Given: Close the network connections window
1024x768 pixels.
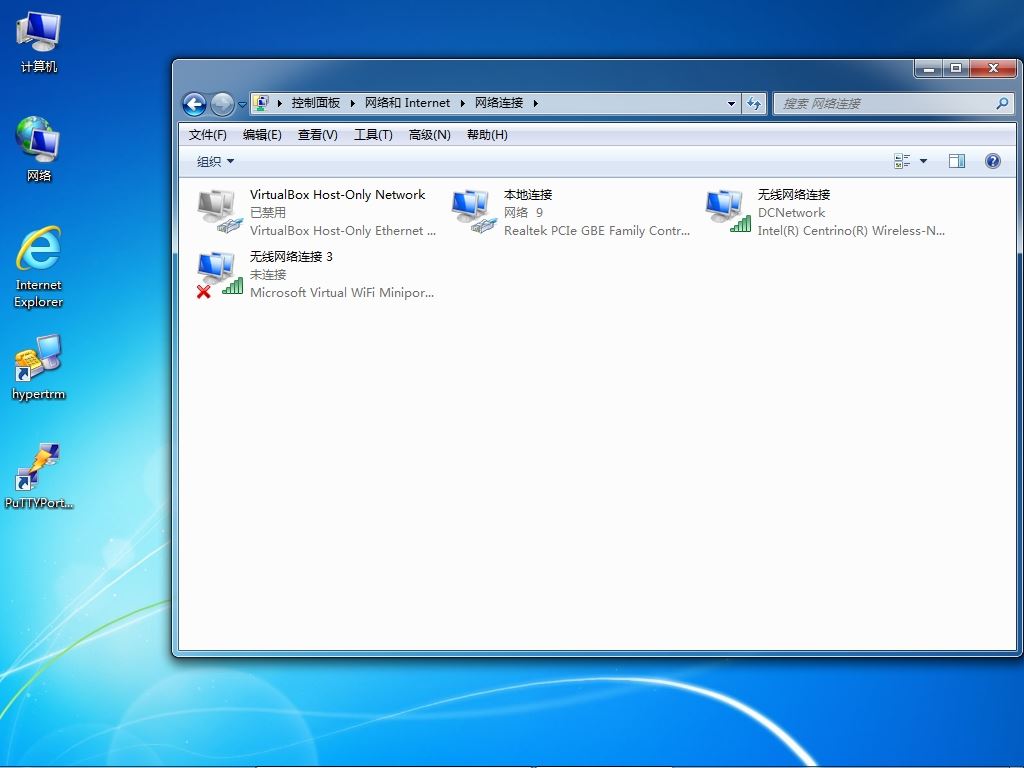Looking at the screenshot, I should pyautogui.click(x=993, y=68).
